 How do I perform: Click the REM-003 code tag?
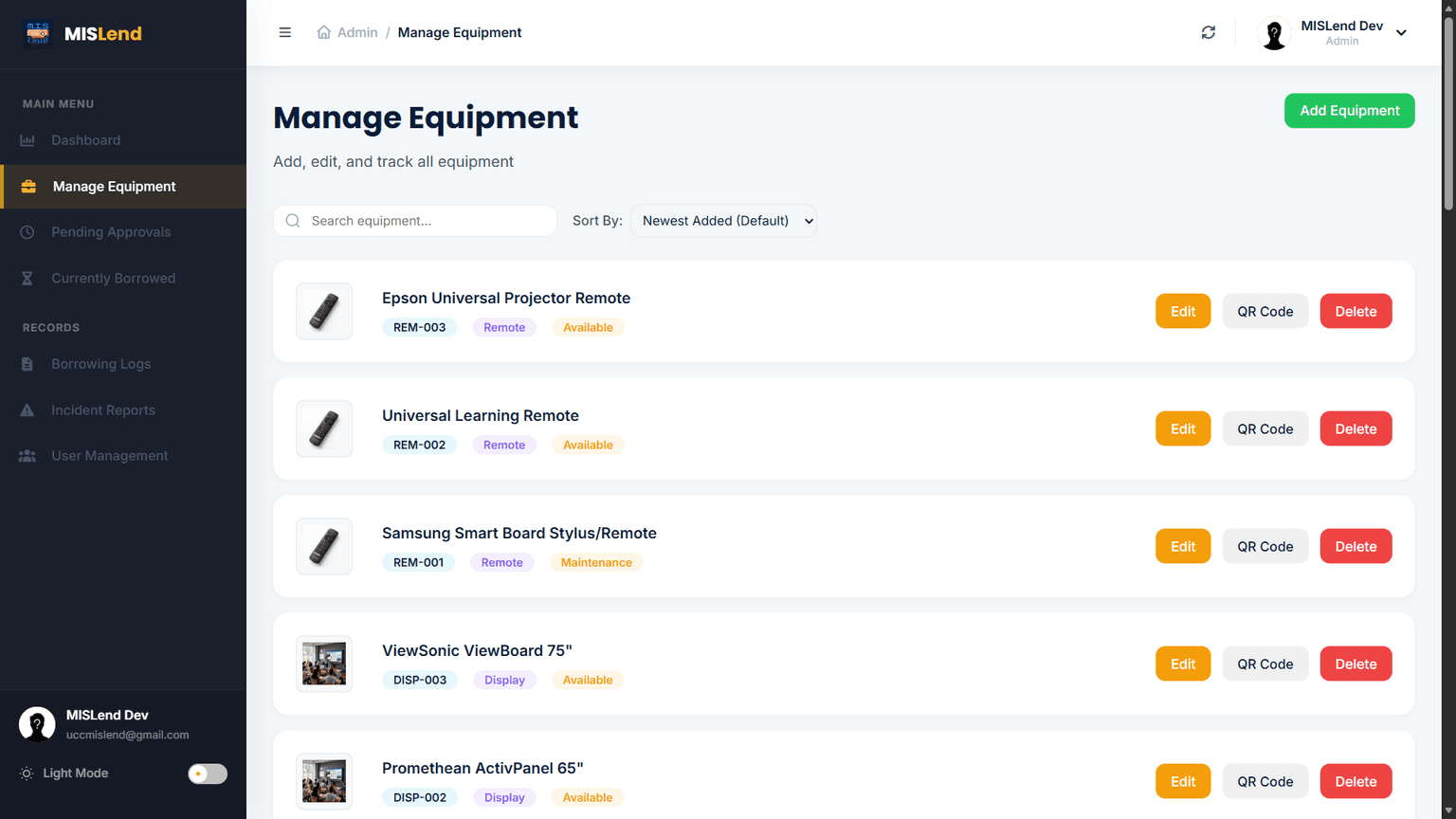pos(420,327)
